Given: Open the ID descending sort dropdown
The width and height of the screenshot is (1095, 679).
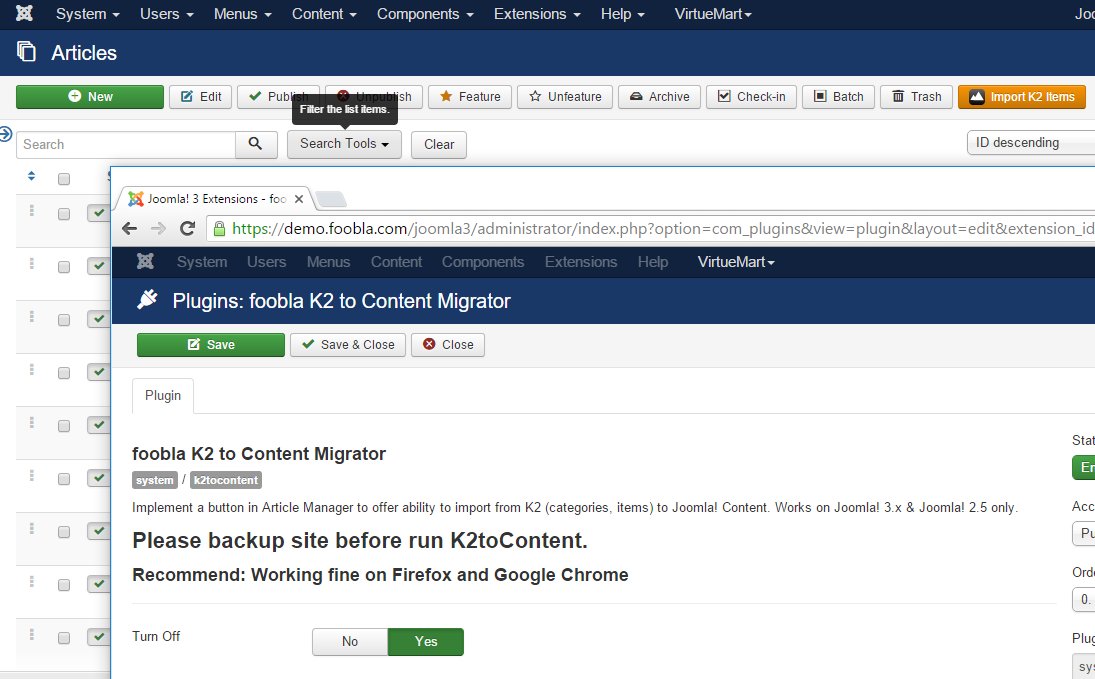Looking at the screenshot, I should (1031, 143).
